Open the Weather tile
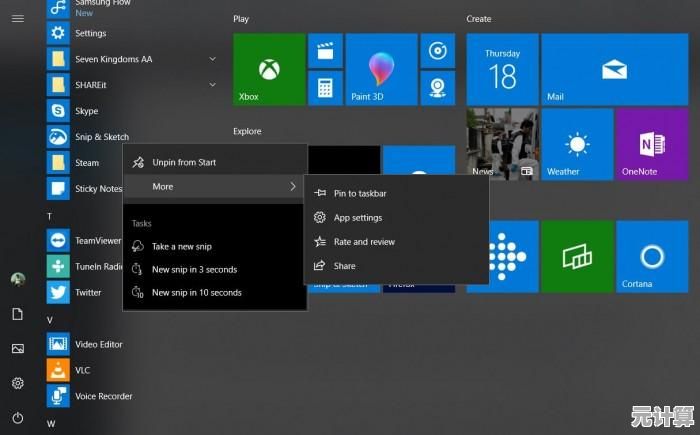 pos(577,144)
